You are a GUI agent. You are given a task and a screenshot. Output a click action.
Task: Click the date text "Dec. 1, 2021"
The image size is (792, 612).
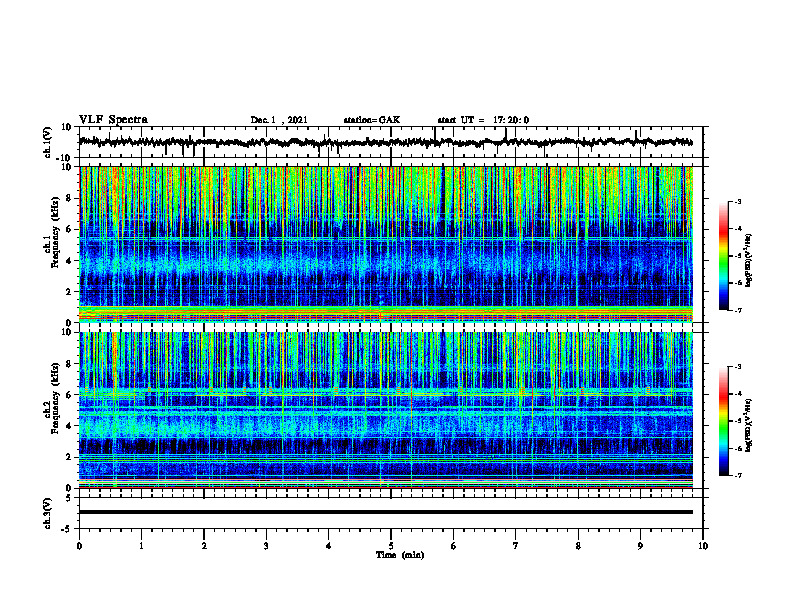coord(279,120)
